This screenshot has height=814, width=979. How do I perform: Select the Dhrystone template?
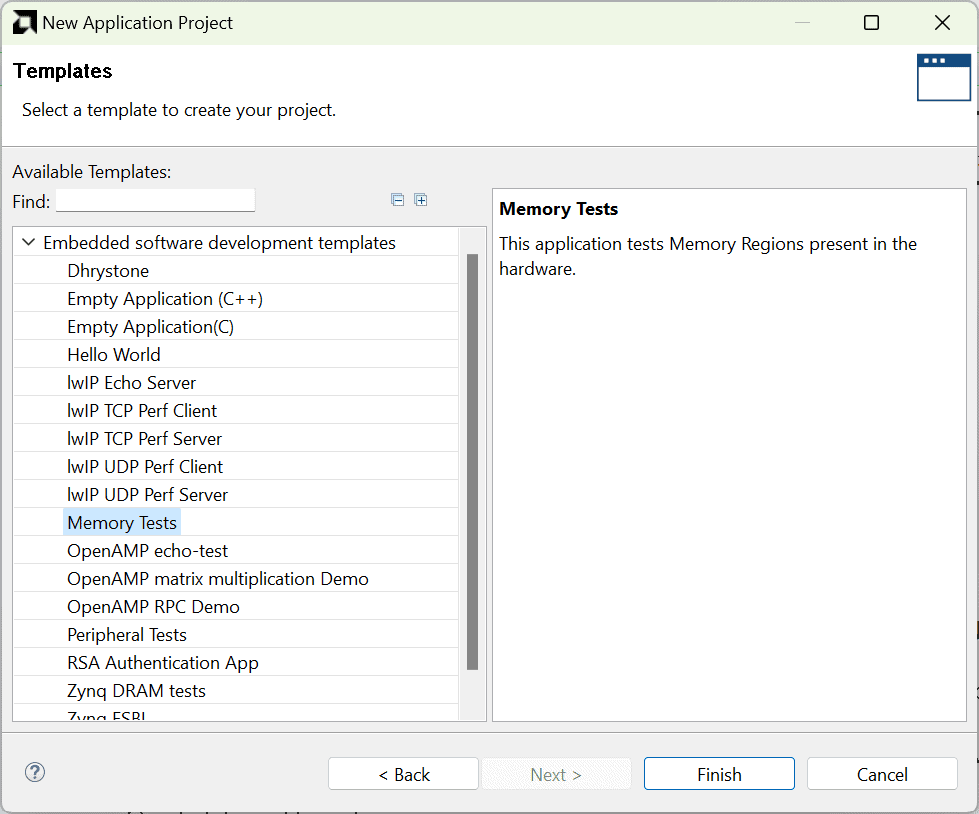(x=108, y=271)
